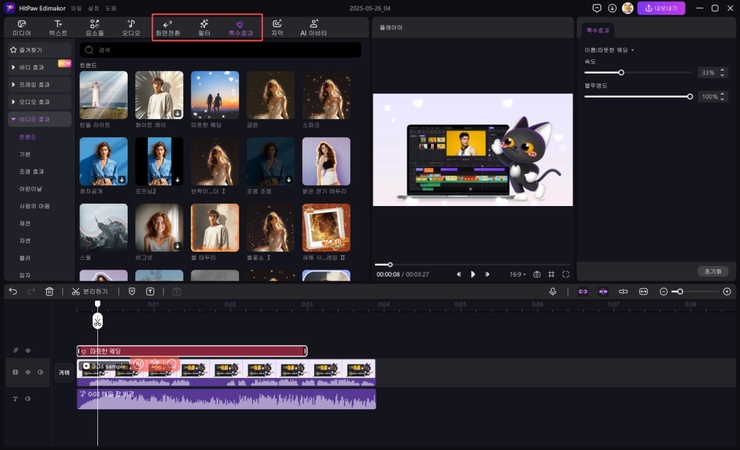This screenshot has width=740, height=450.
Task: Click the undo arrow in the timeline toolbar
Action: 13,291
